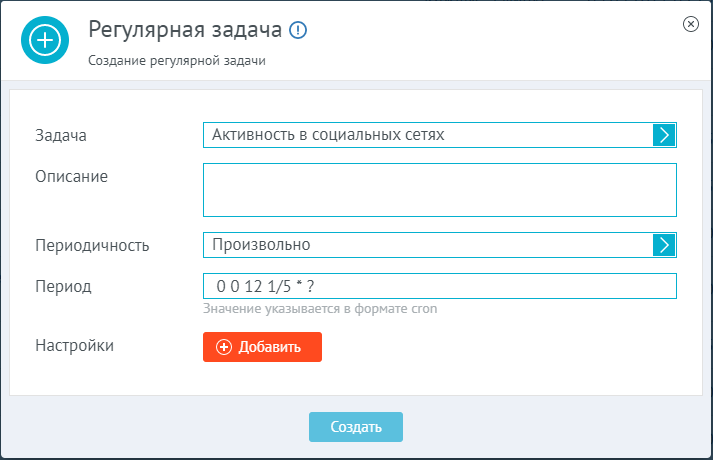Click the Добавить settings button
Viewport: 713px width, 460px height.
pos(262,347)
